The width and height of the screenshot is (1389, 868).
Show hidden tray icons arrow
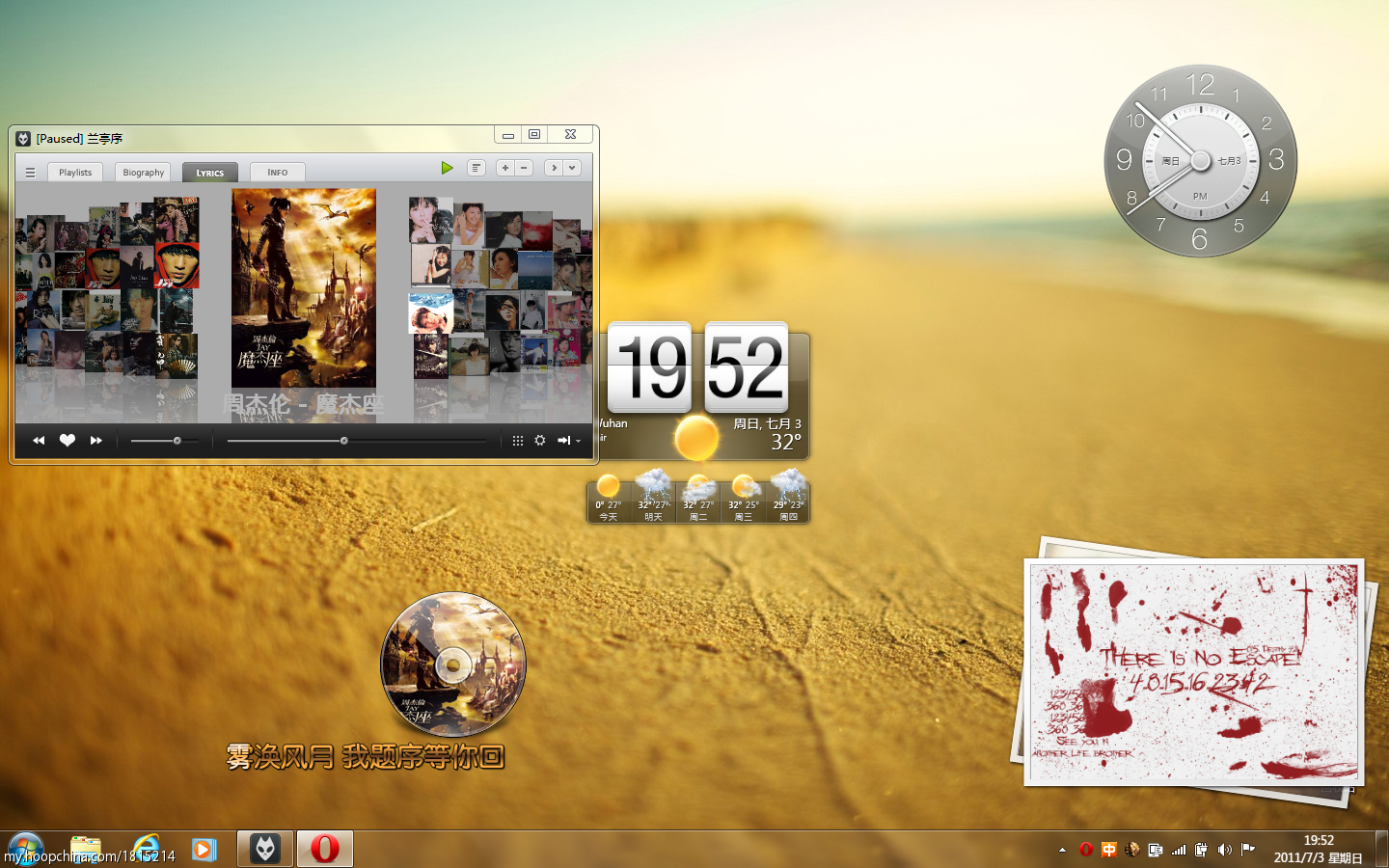(x=1062, y=850)
